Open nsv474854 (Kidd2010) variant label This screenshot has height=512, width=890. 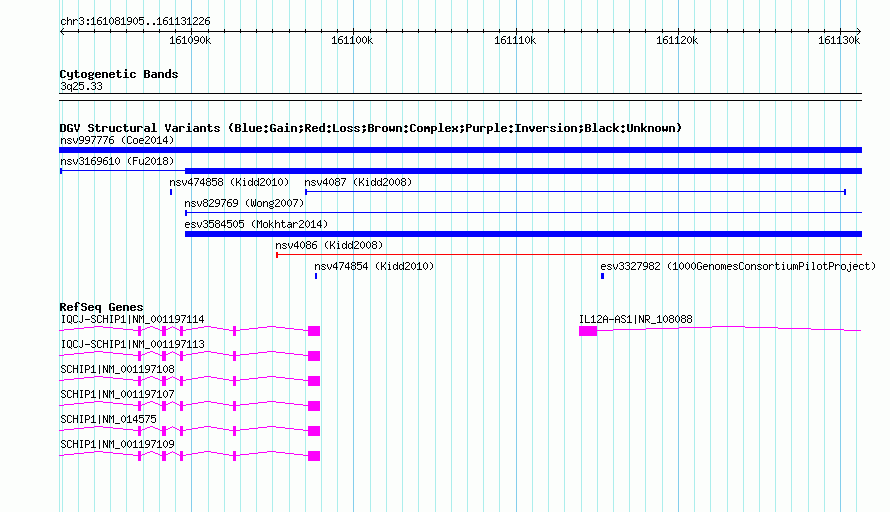pos(374,266)
